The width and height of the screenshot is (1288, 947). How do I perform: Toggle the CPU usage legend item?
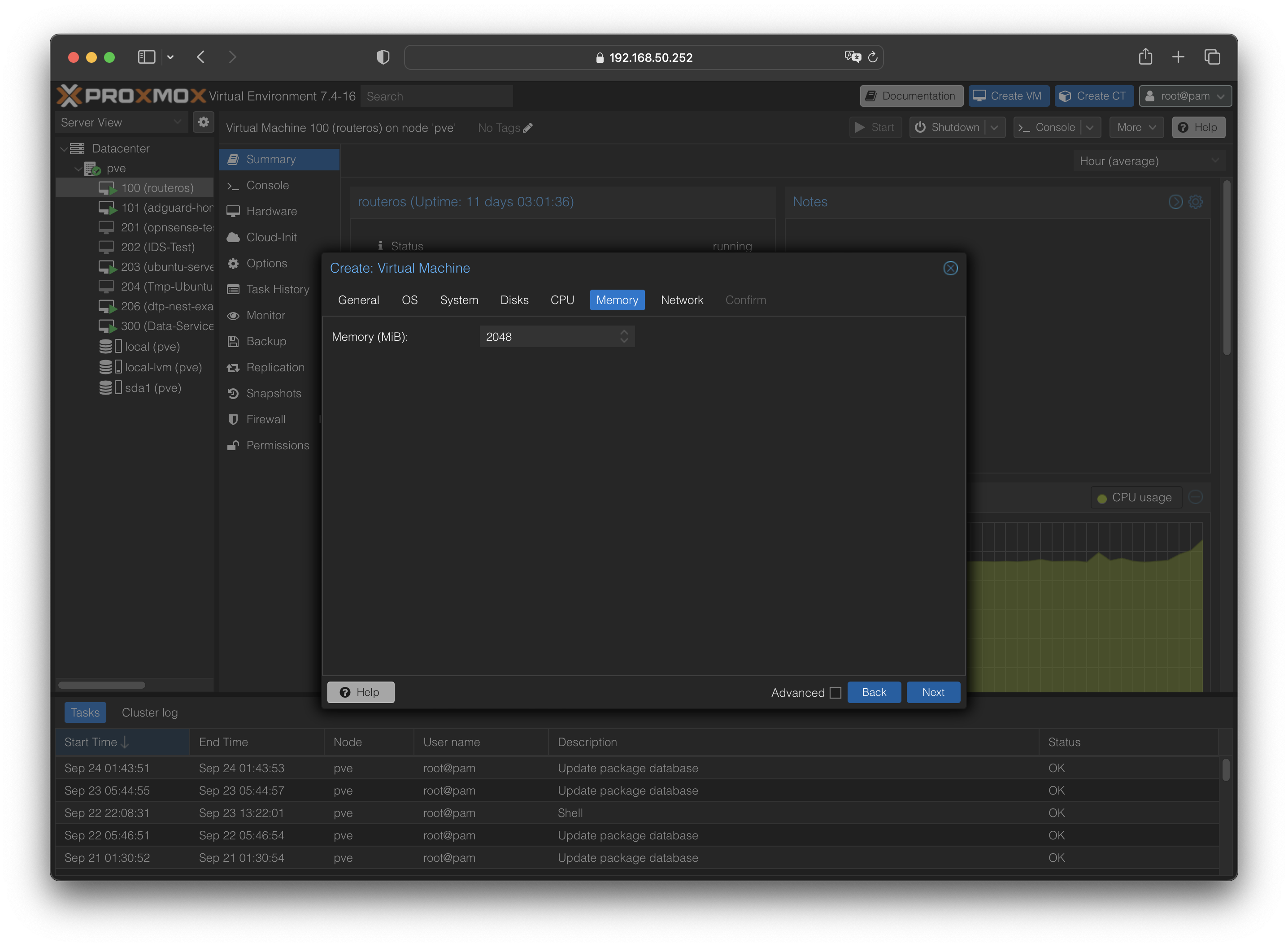click(1135, 498)
